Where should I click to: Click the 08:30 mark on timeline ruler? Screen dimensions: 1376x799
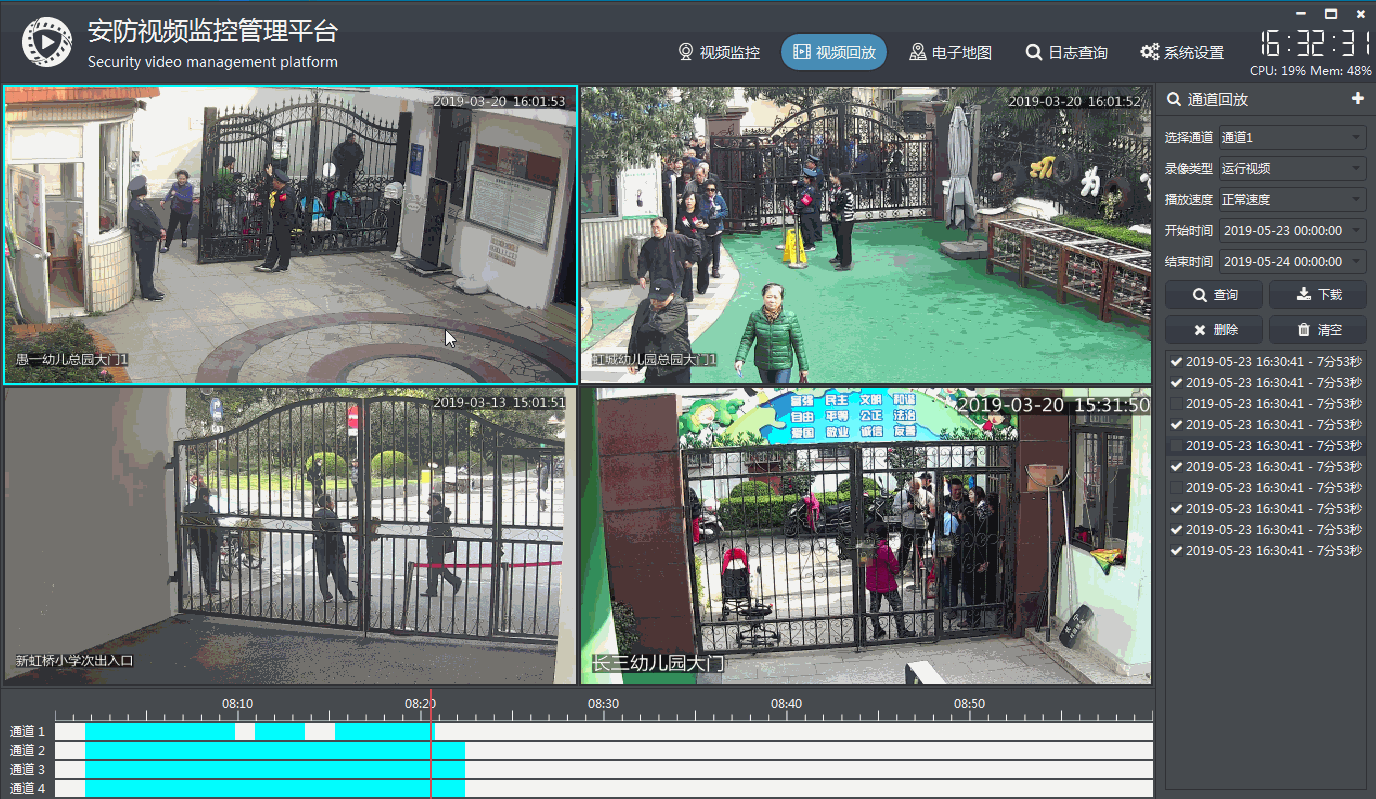pyautogui.click(x=603, y=704)
